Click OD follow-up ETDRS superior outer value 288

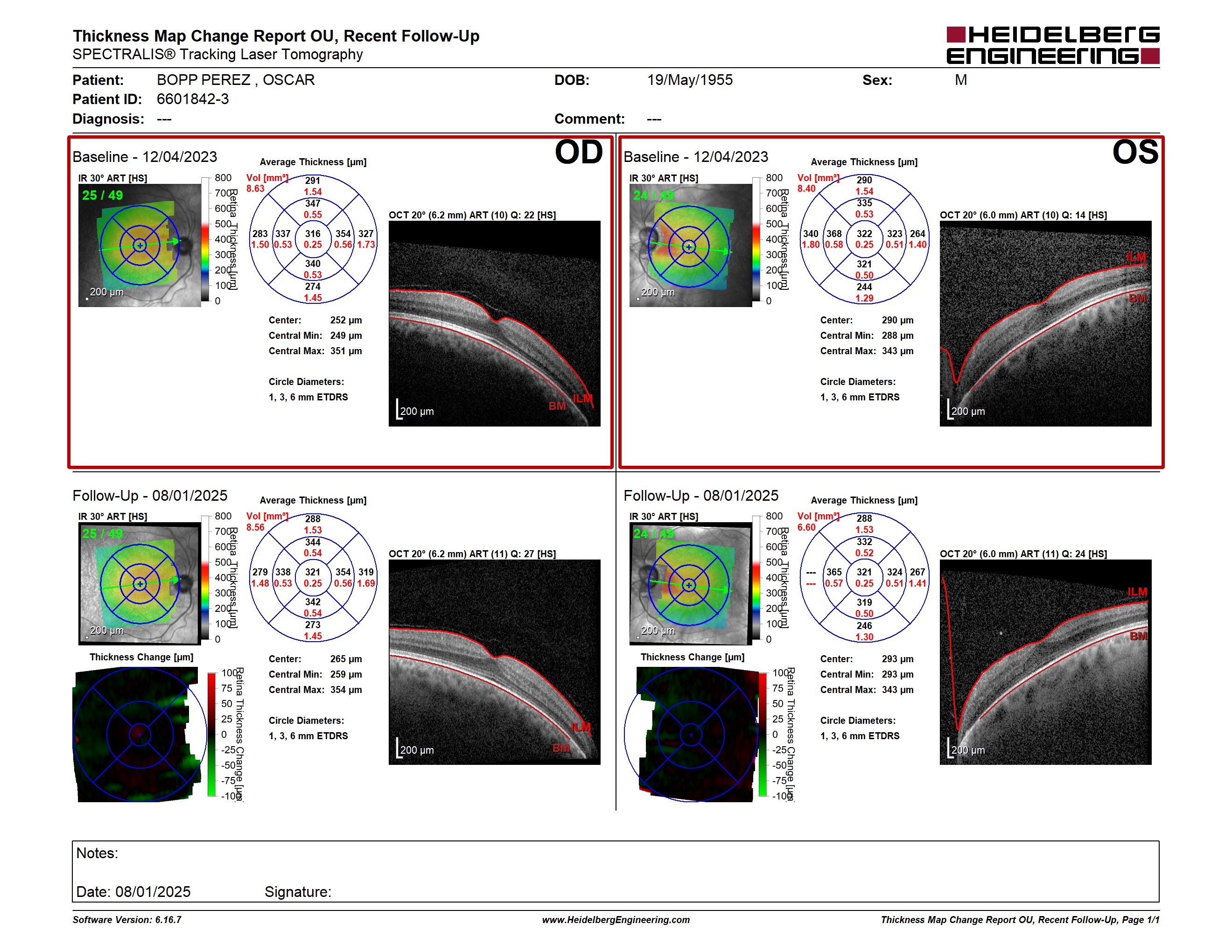pyautogui.click(x=313, y=519)
